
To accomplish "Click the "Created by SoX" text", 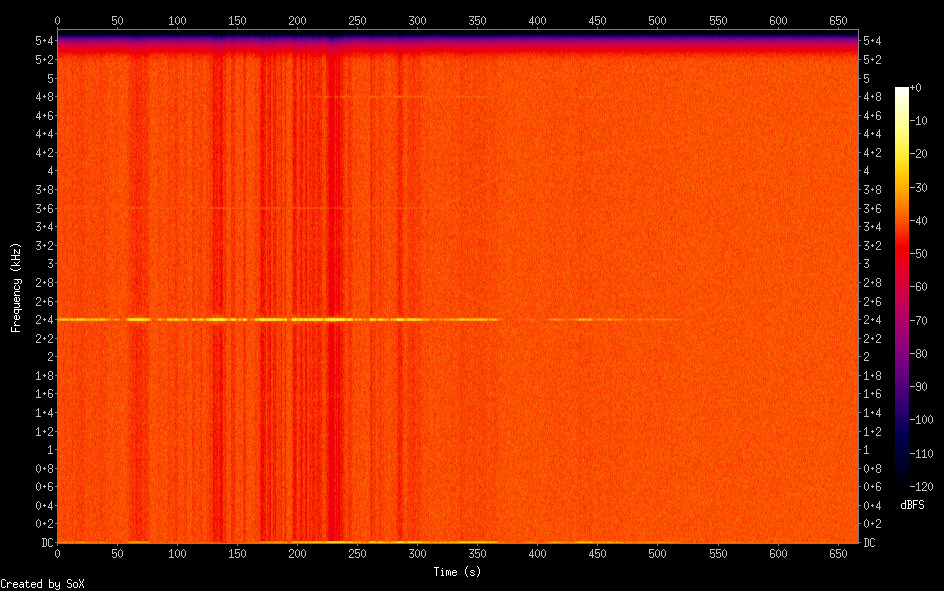I will (42, 583).
